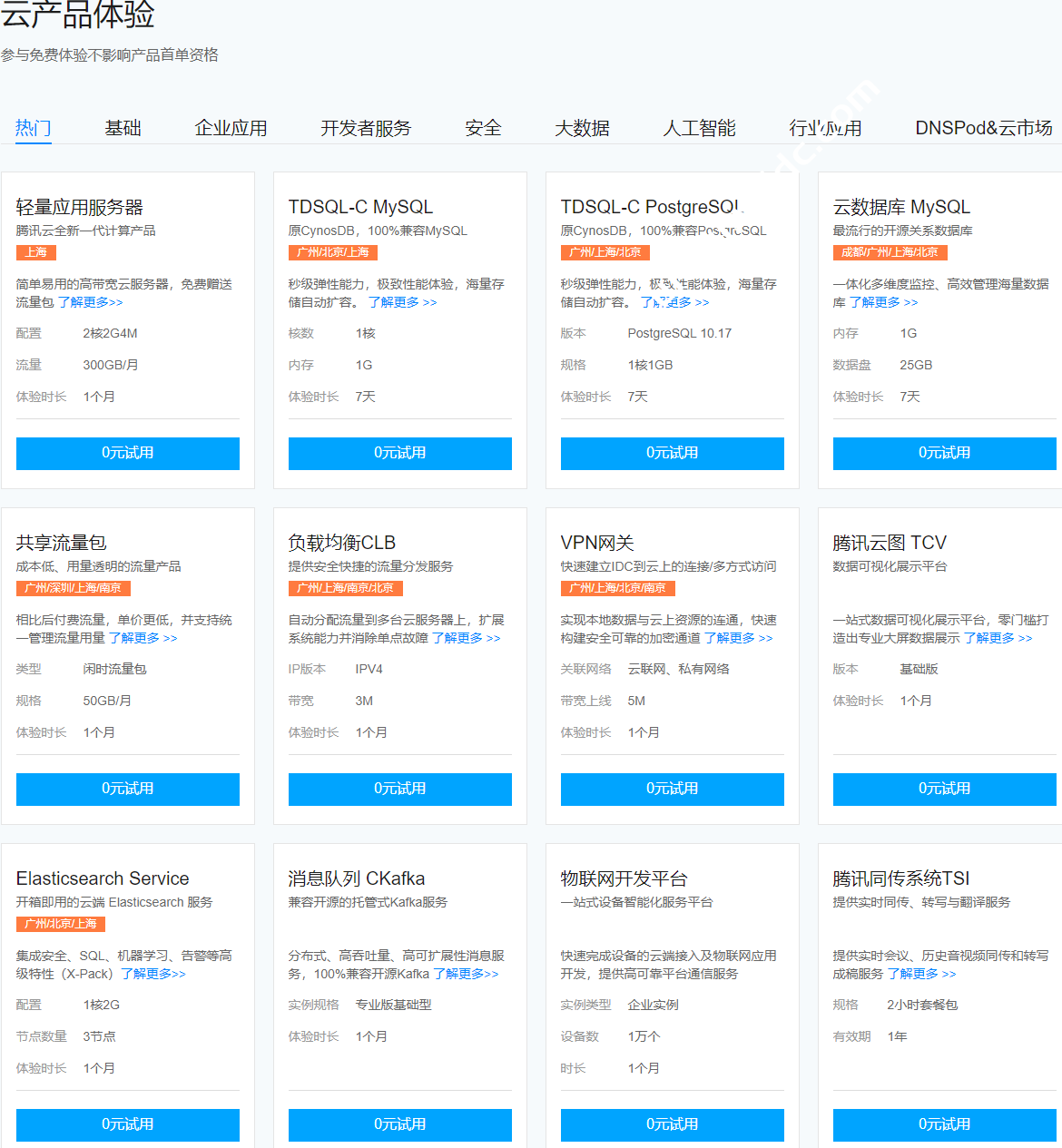Viewport: 1062px width, 1148px height.
Task: Select the 开发者服务 tab
Action: 365,128
